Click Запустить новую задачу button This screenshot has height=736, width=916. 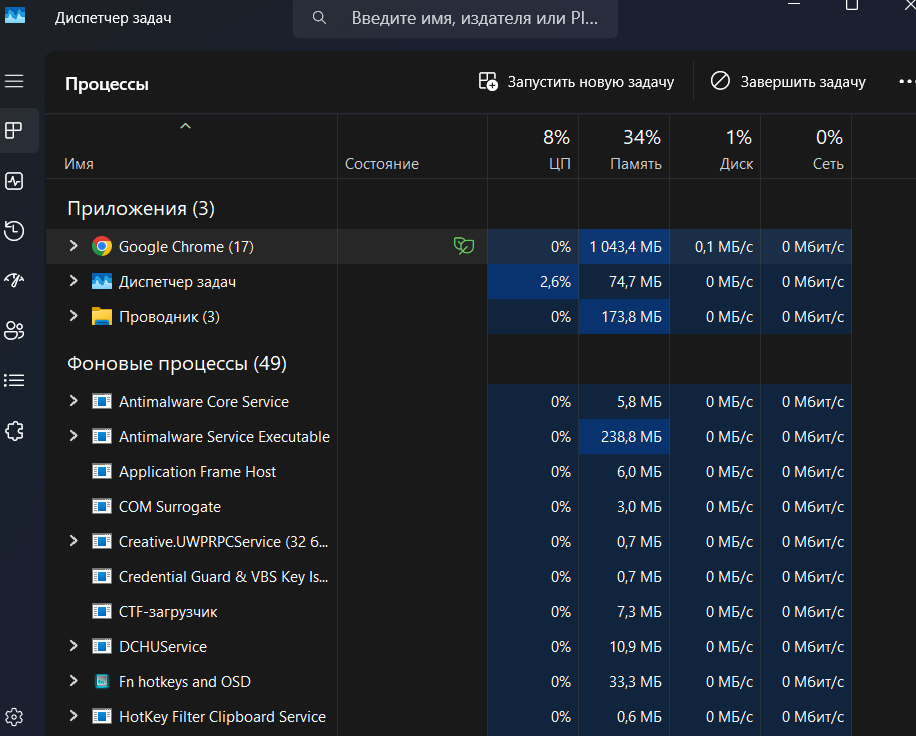click(x=576, y=82)
